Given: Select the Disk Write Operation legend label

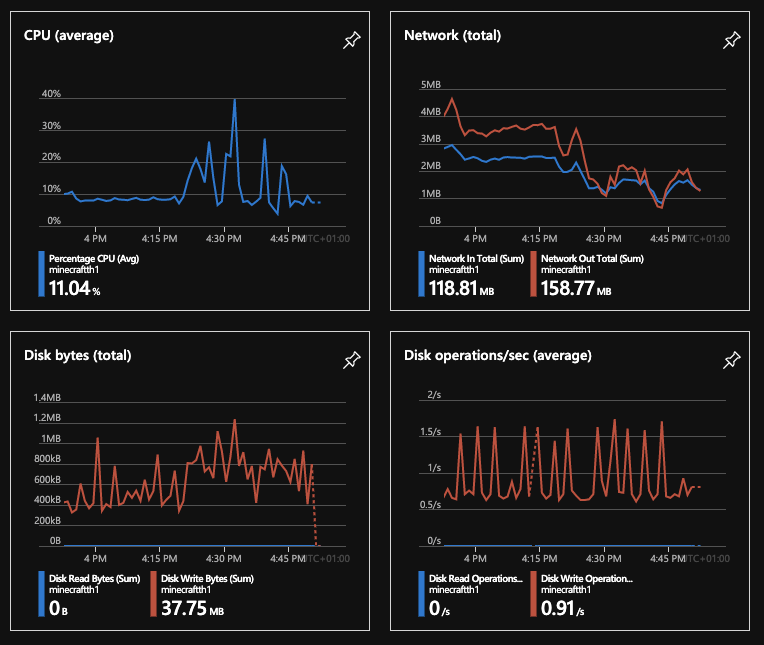Looking at the screenshot, I should coord(587,579).
